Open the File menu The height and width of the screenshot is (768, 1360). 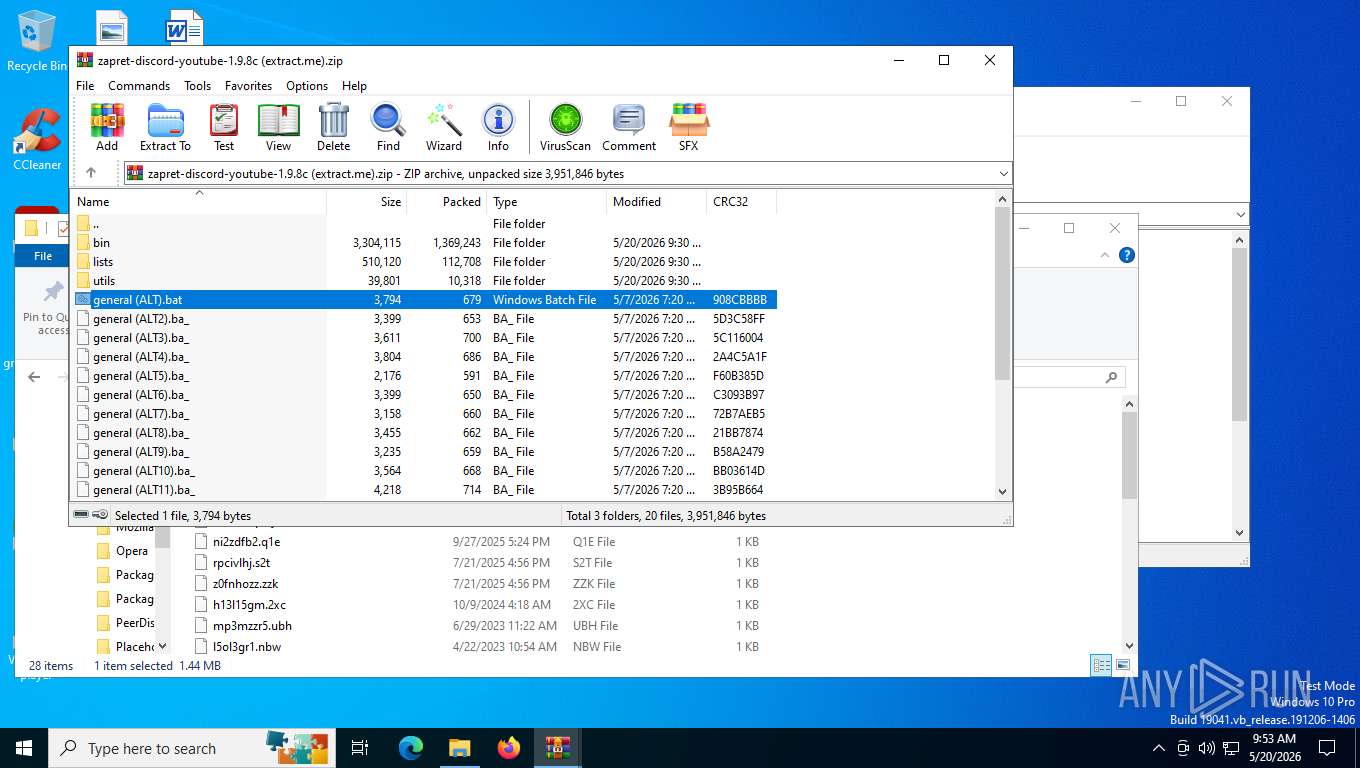click(85, 86)
